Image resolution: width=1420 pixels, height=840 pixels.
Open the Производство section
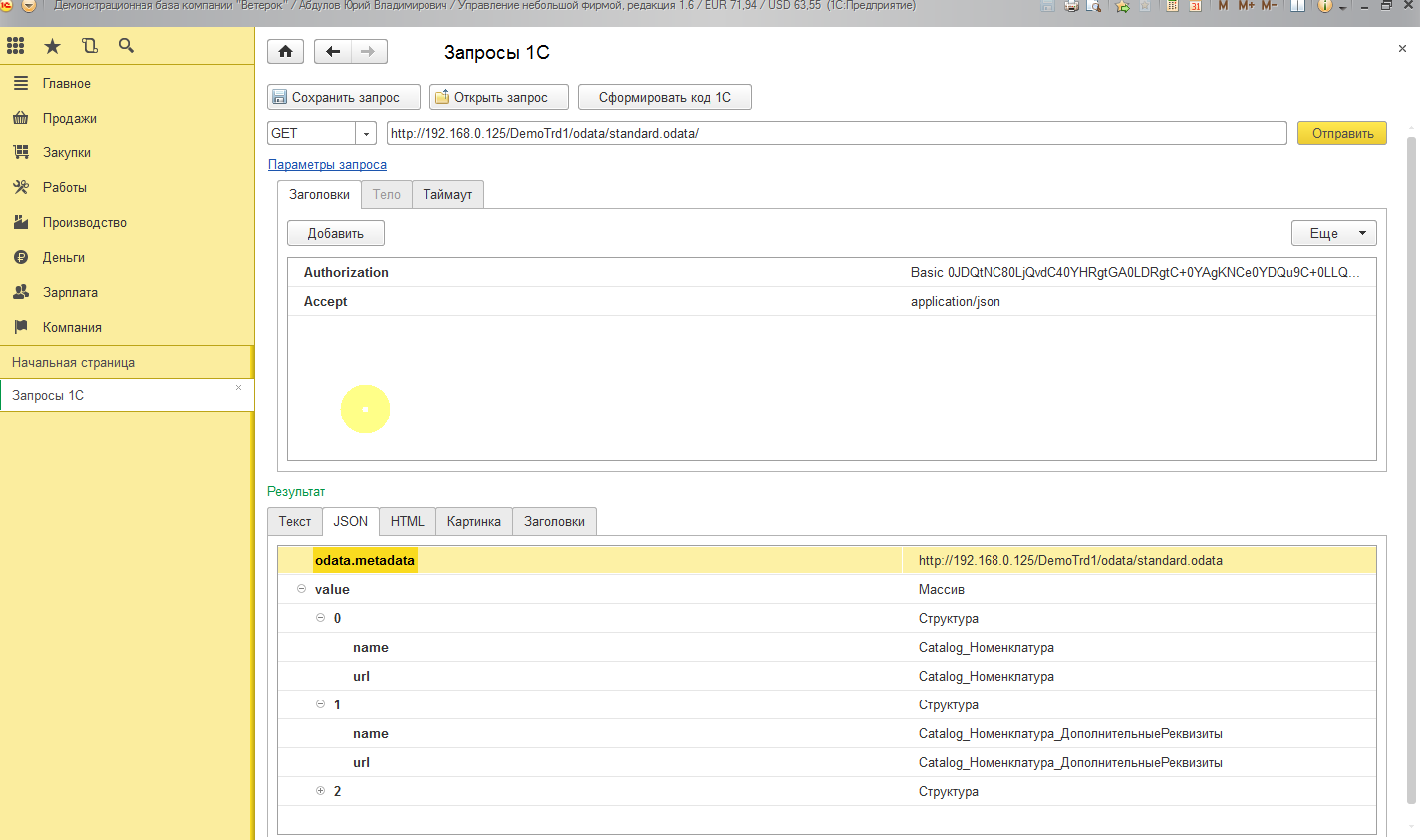[x=127, y=223]
